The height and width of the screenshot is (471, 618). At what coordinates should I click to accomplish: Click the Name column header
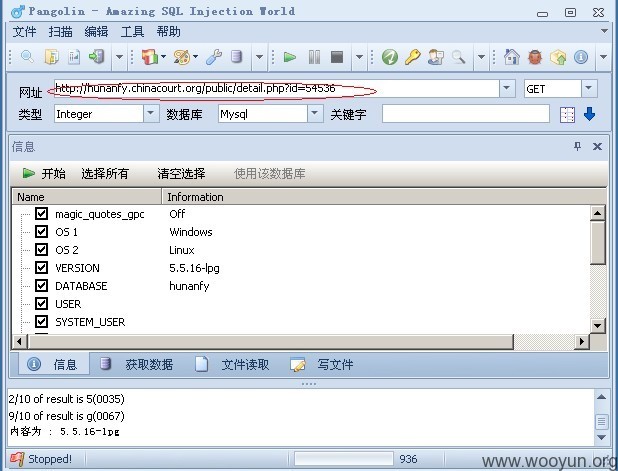87,197
